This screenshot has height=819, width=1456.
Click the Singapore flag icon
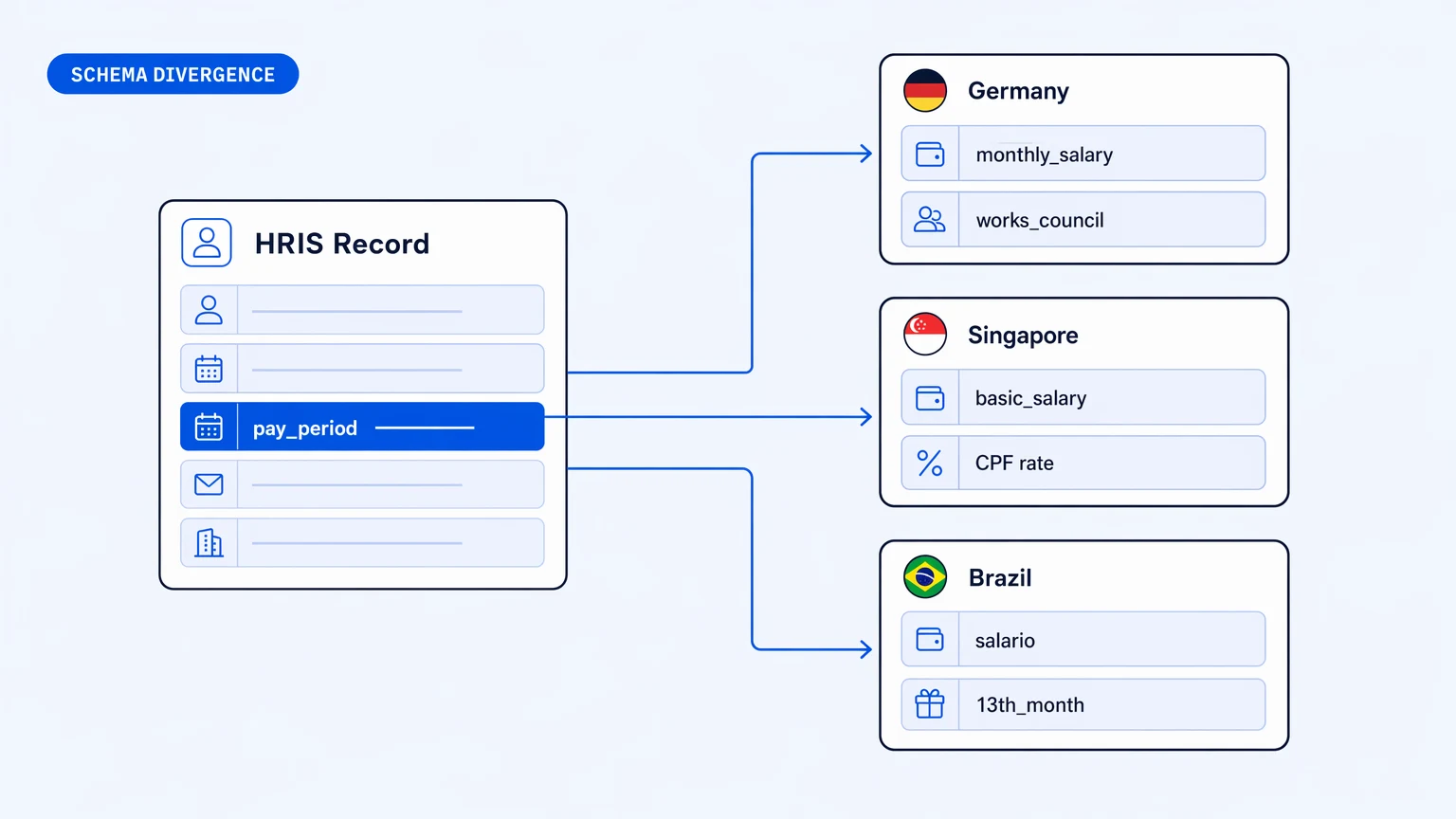point(925,334)
